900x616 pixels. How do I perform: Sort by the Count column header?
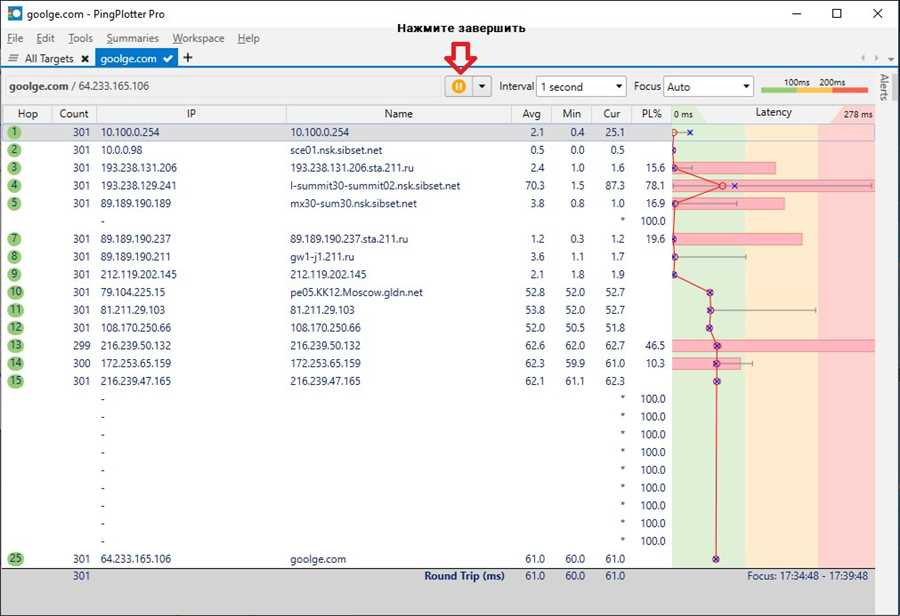(x=74, y=114)
